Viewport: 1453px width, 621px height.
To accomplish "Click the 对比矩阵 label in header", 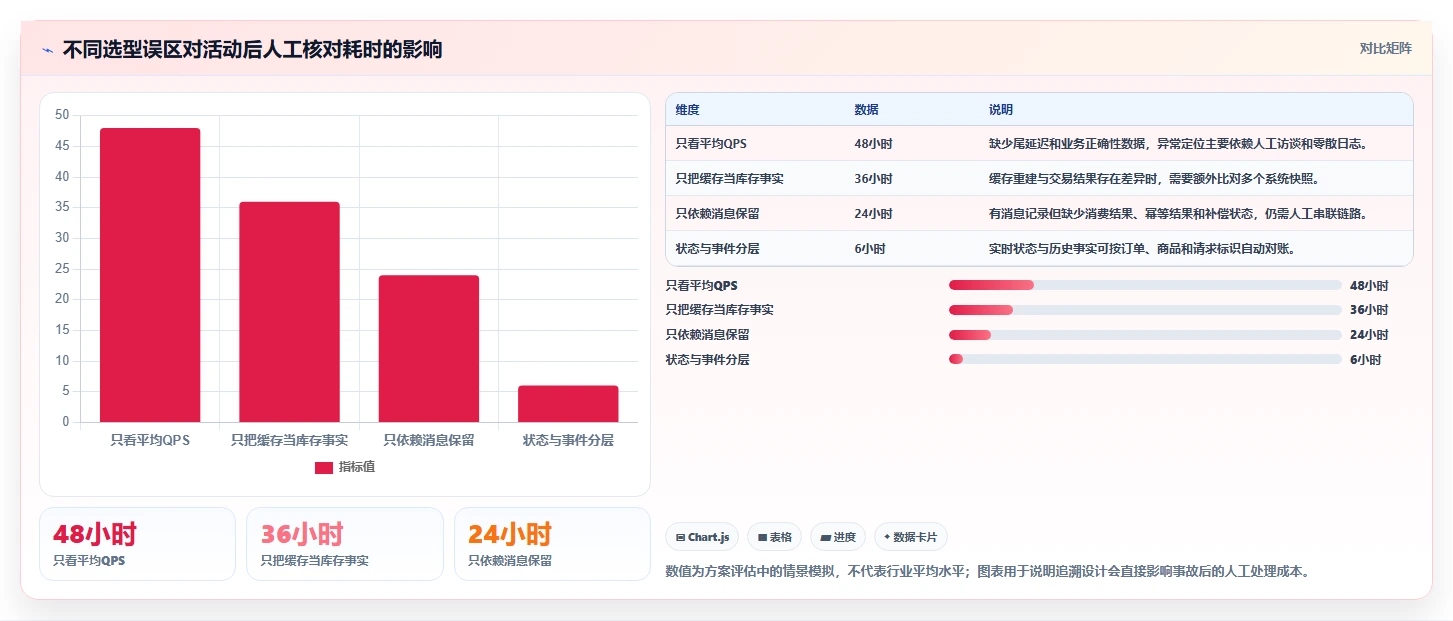I will click(x=1385, y=49).
